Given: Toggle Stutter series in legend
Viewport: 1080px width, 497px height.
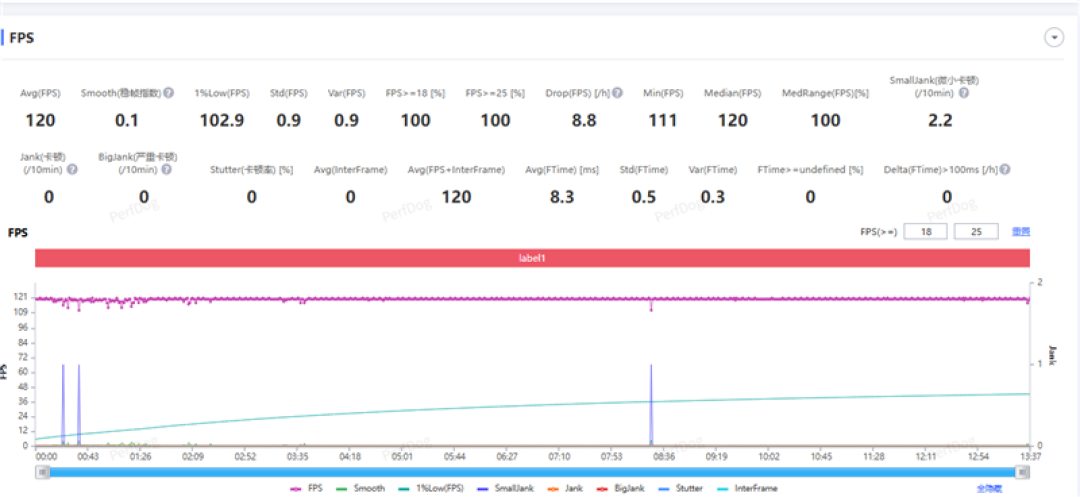Looking at the screenshot, I should point(681,488).
